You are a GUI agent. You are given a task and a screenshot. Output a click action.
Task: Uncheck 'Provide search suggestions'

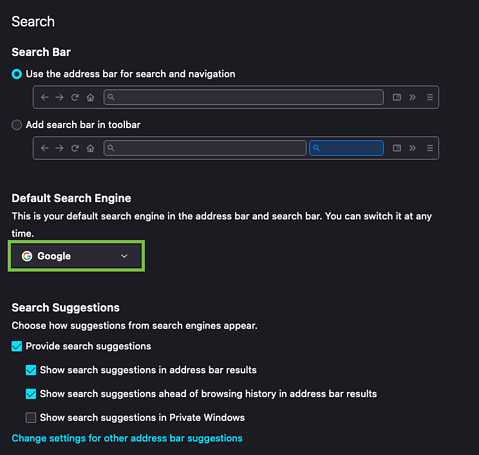pos(17,346)
